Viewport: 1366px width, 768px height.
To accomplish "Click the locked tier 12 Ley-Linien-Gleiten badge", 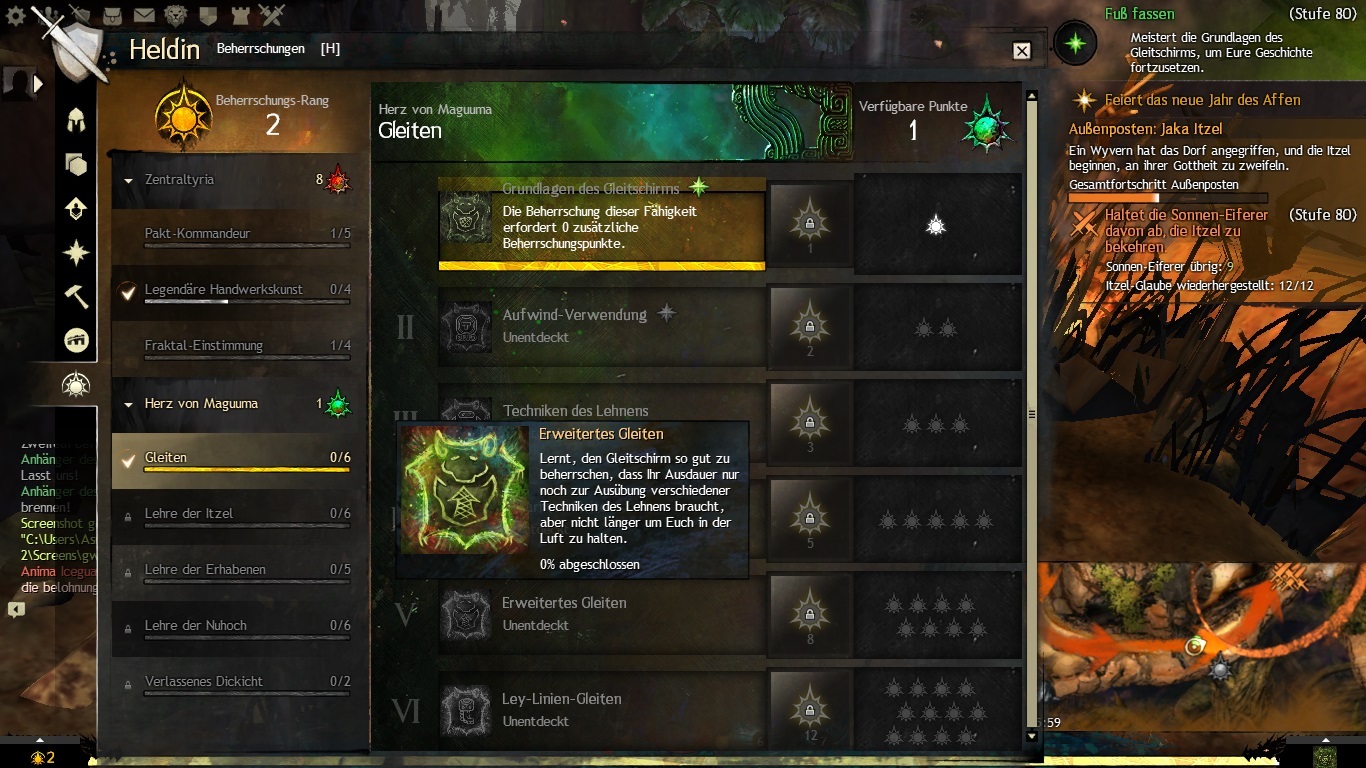I will [x=809, y=709].
